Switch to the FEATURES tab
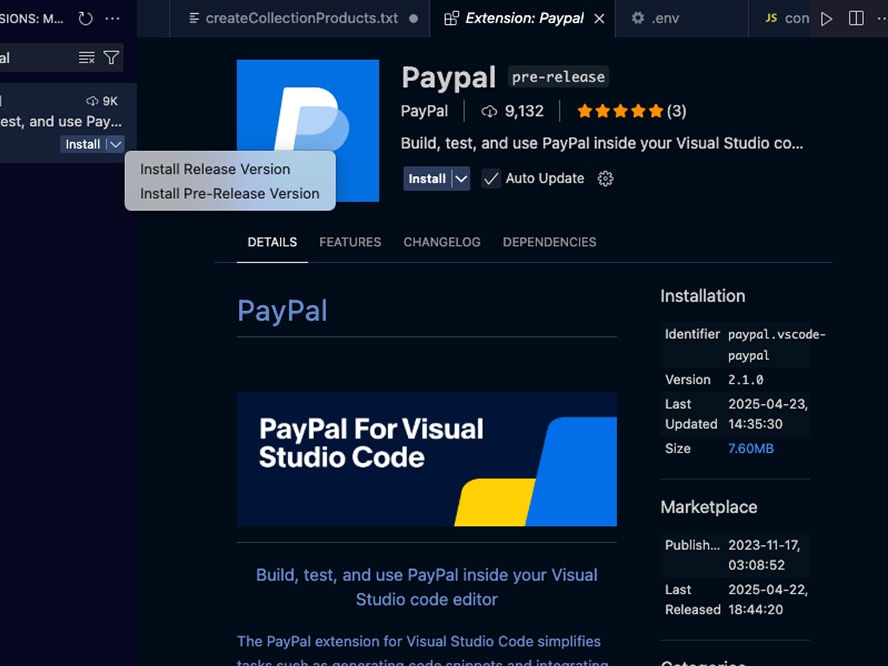The image size is (888, 666). tap(350, 242)
